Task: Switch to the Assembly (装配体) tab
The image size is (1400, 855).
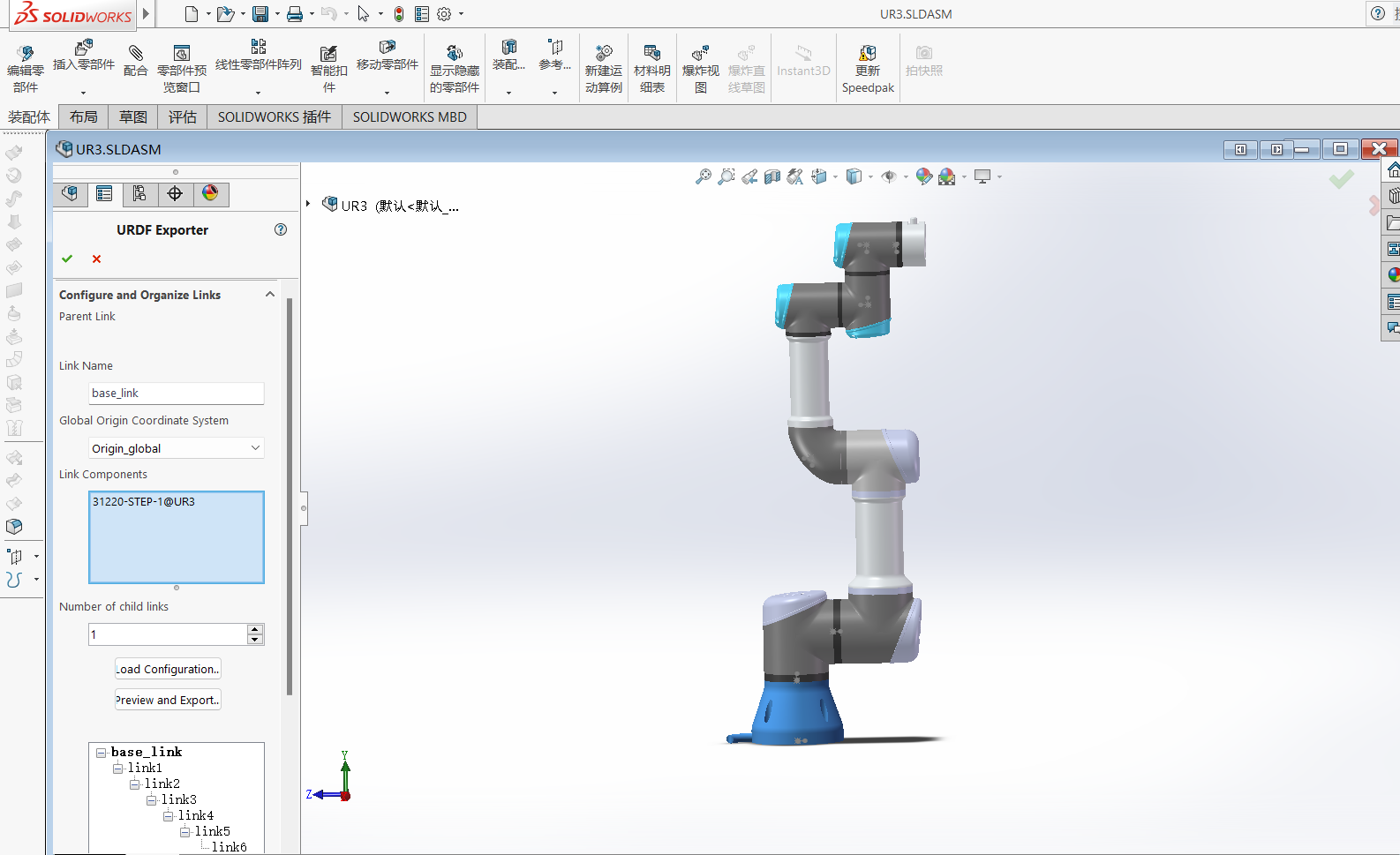Action: click(x=29, y=116)
